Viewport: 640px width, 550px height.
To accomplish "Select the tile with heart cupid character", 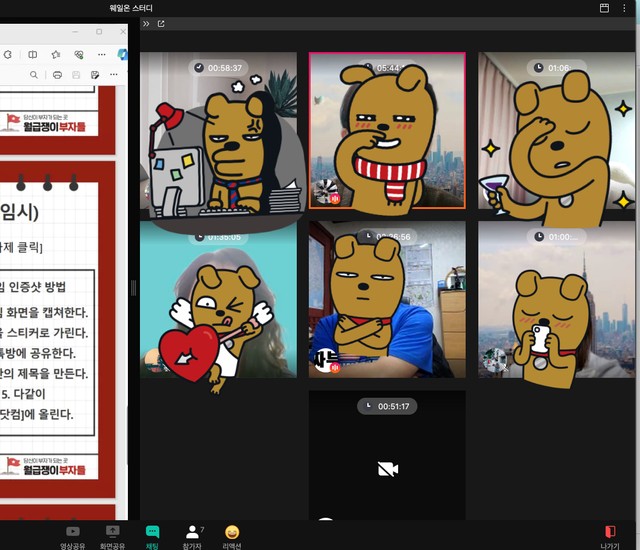I will tap(218, 299).
